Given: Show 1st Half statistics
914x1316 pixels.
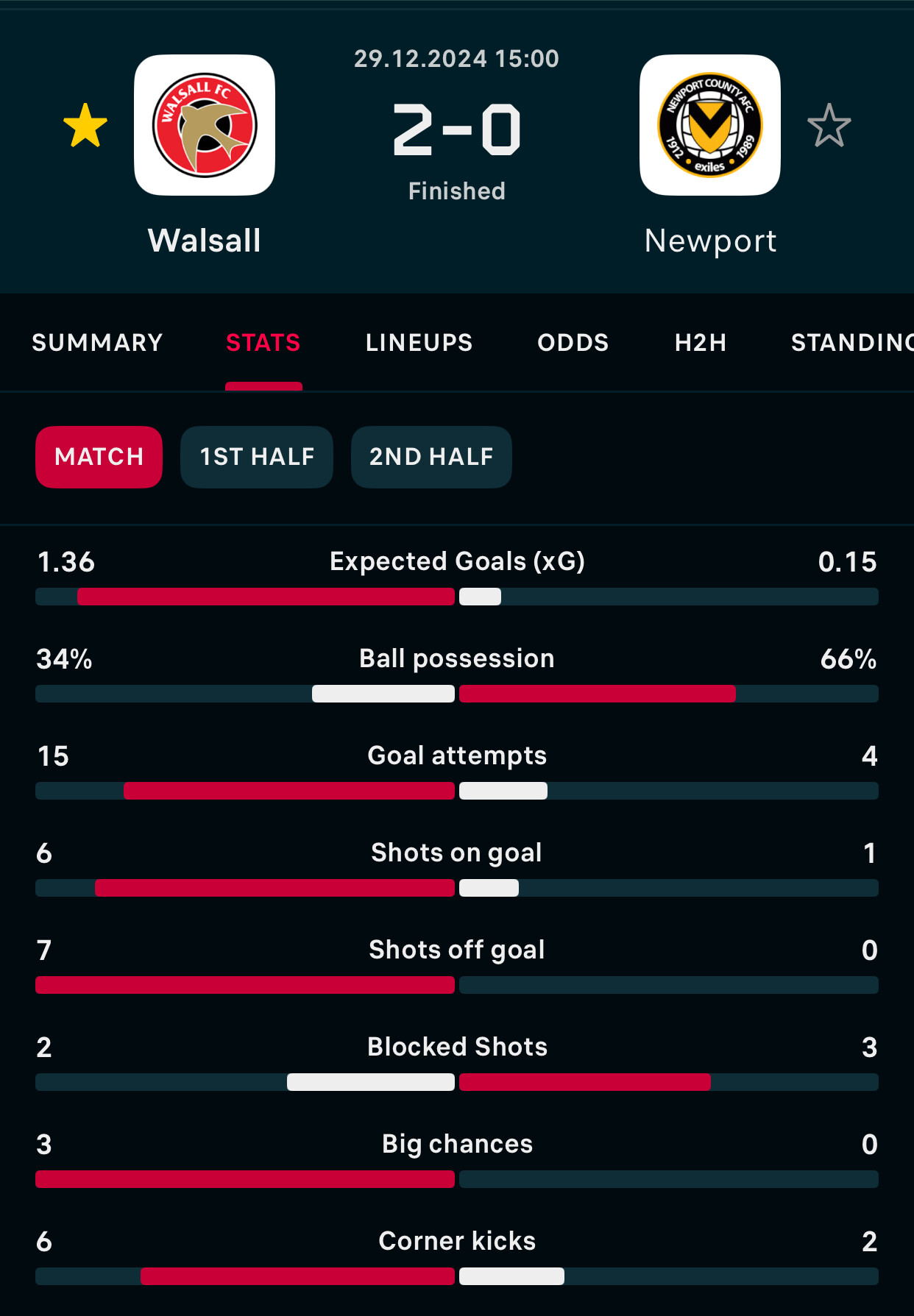Looking at the screenshot, I should tap(257, 457).
